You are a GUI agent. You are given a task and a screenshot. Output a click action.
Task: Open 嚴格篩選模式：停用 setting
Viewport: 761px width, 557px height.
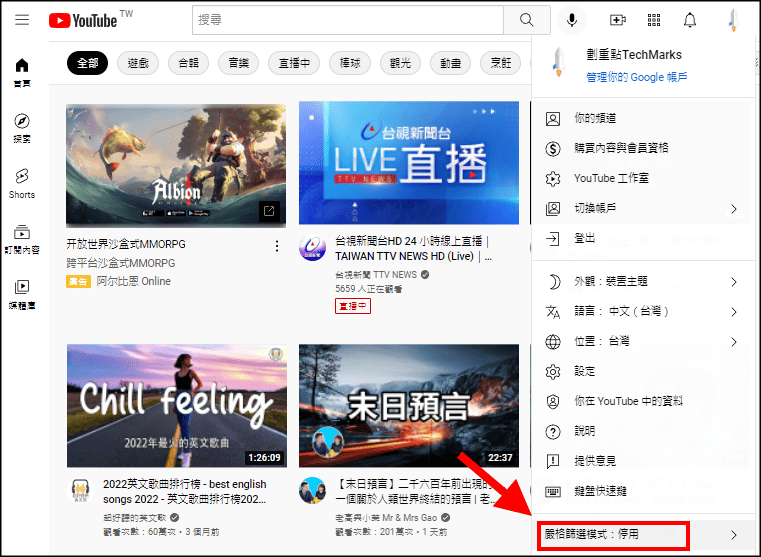click(x=643, y=535)
